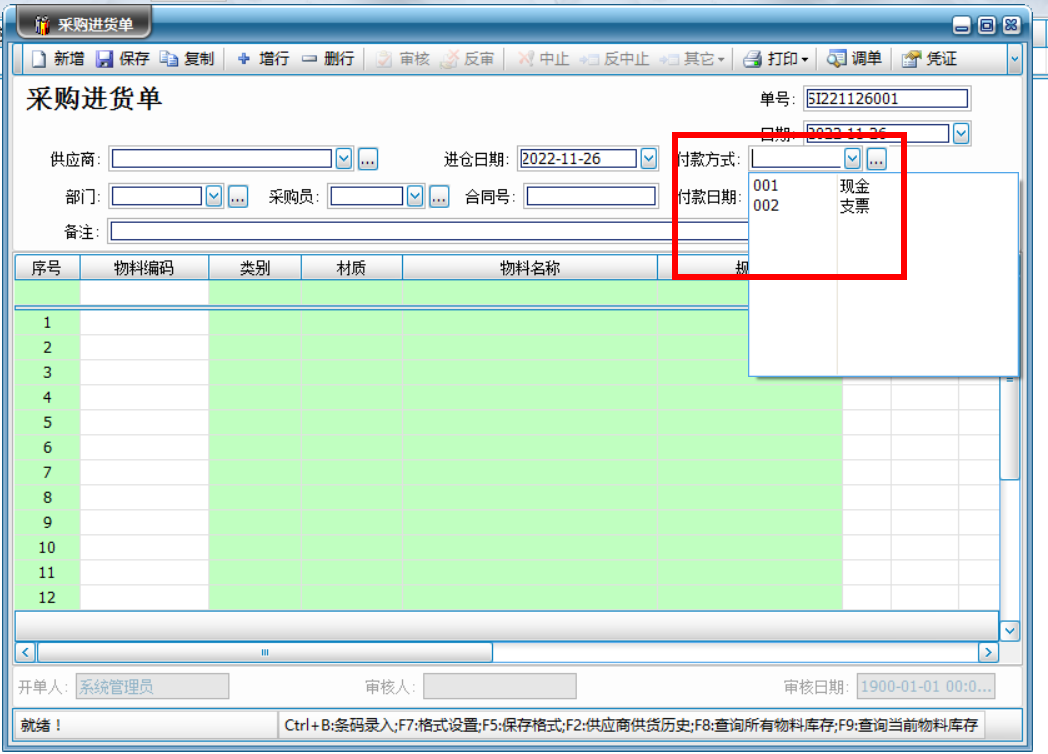Click the 反中止 toolbar icon
The width and height of the screenshot is (1048, 754).
pyautogui.click(x=589, y=59)
